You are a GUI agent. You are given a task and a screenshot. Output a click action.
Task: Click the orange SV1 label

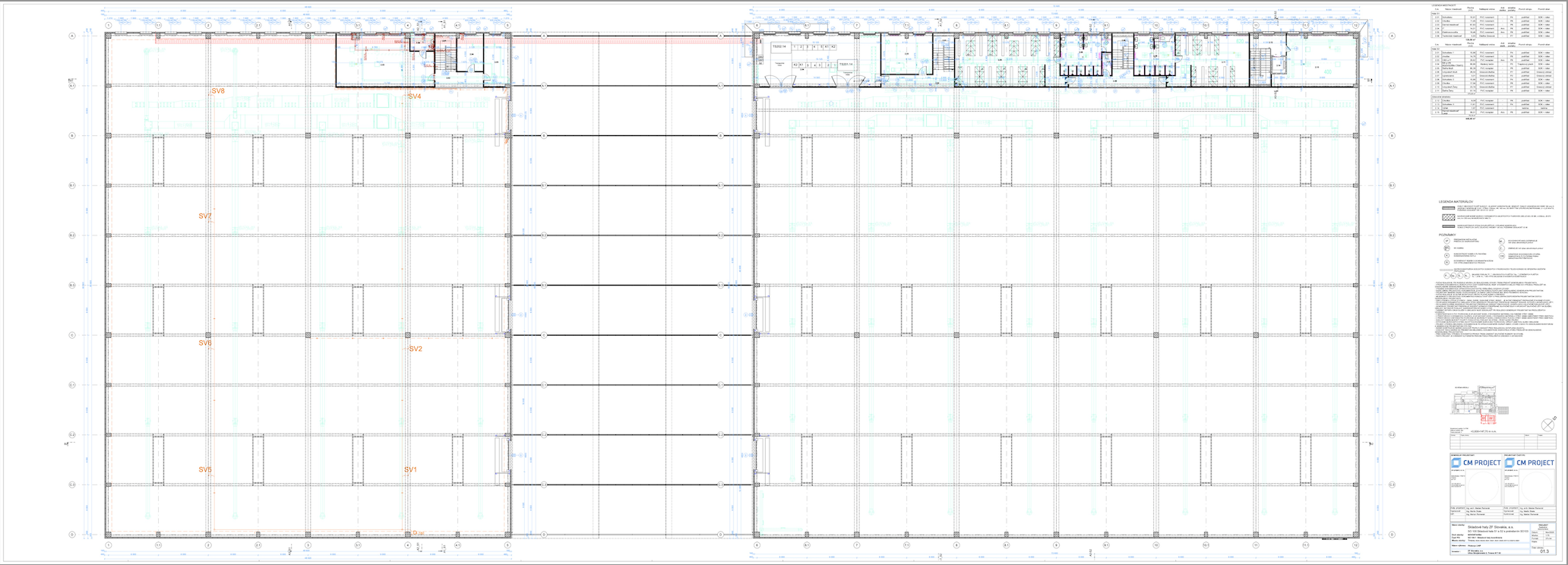pos(410,470)
